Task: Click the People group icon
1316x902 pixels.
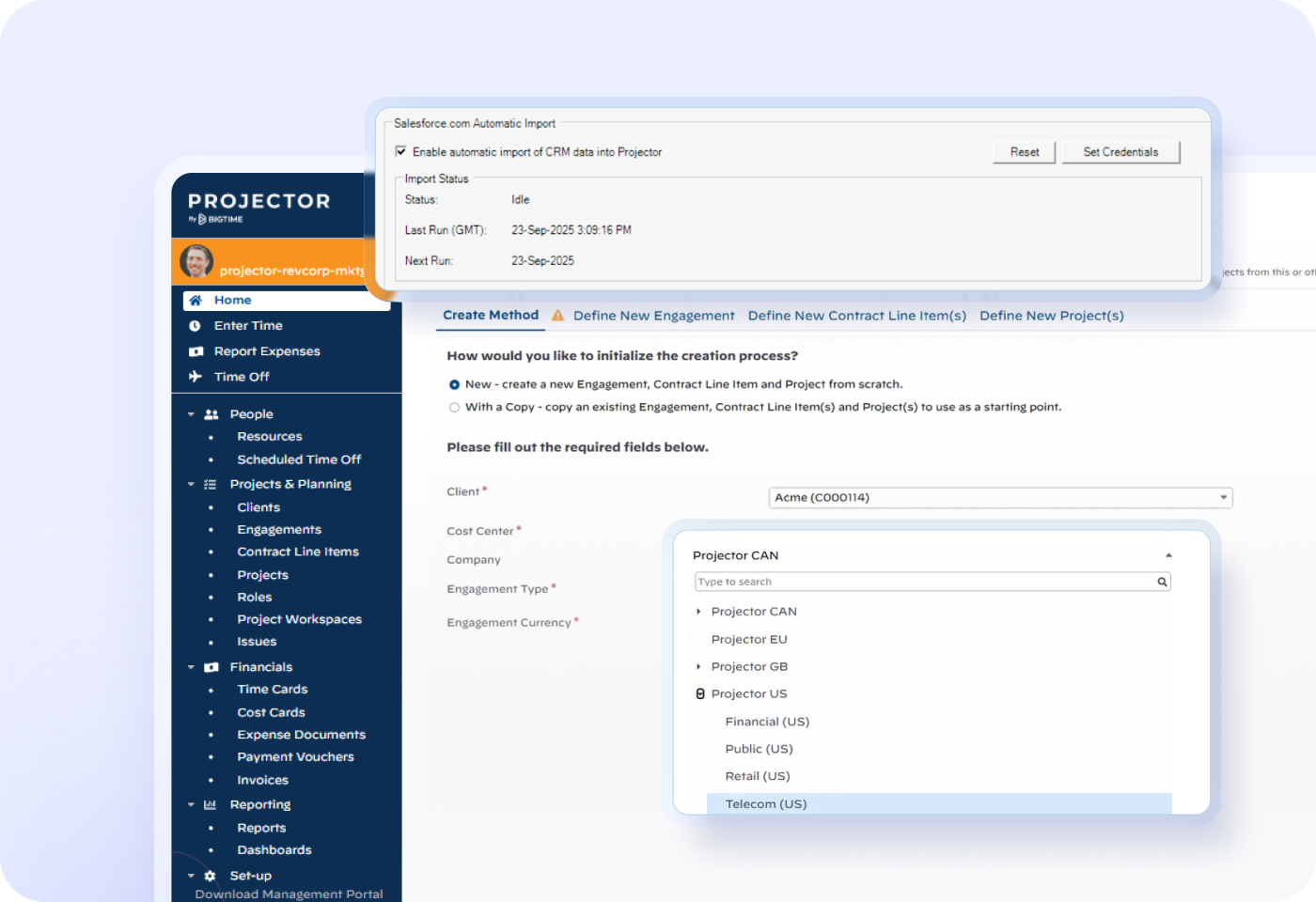Action: [210, 413]
